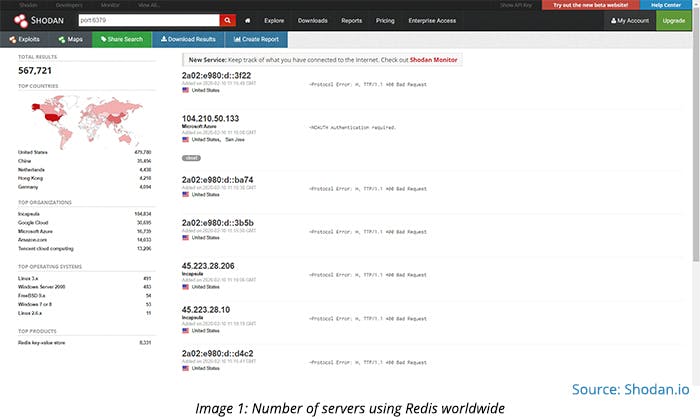Filter by Linux 3.x operating system

(x=28, y=278)
